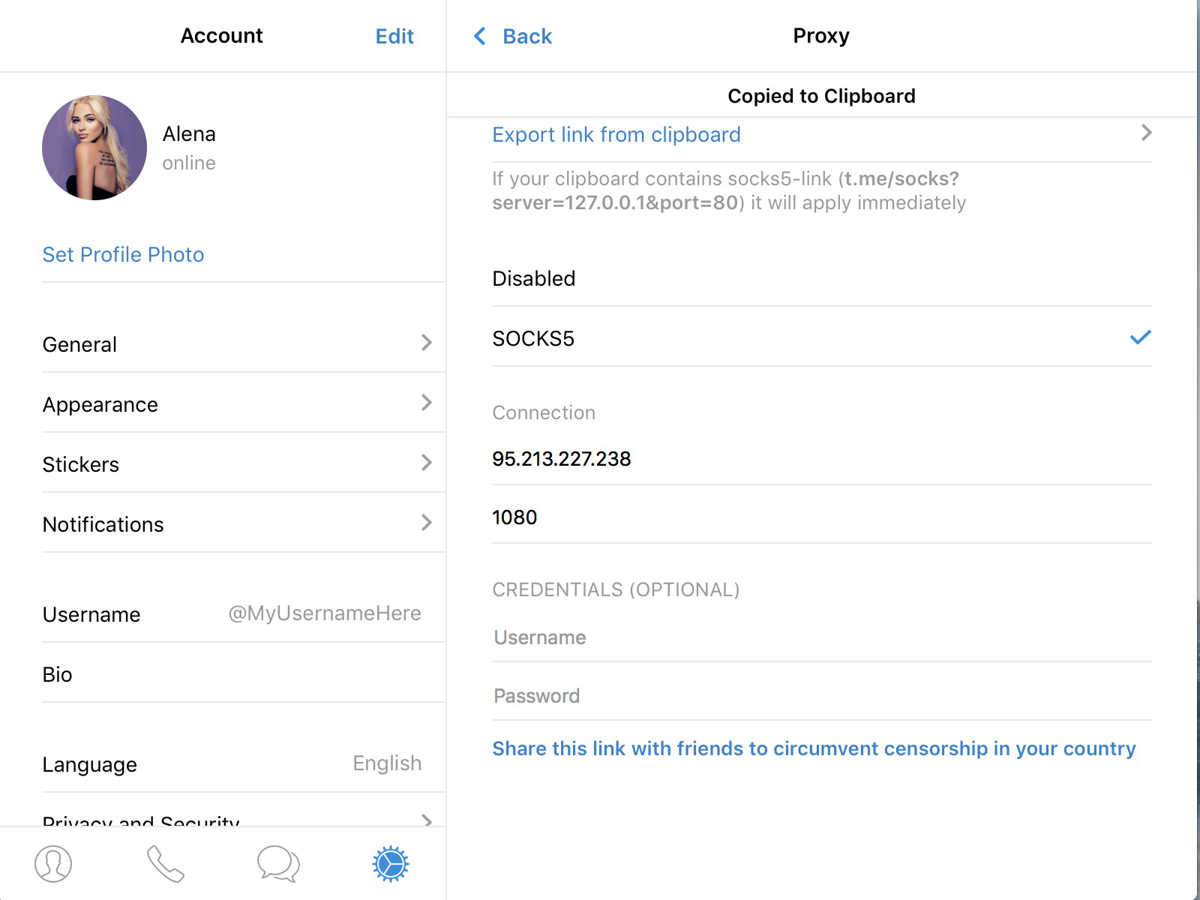Image resolution: width=1200 pixels, height=900 pixels.
Task: Expand the Notifications settings chevron
Action: coord(427,523)
